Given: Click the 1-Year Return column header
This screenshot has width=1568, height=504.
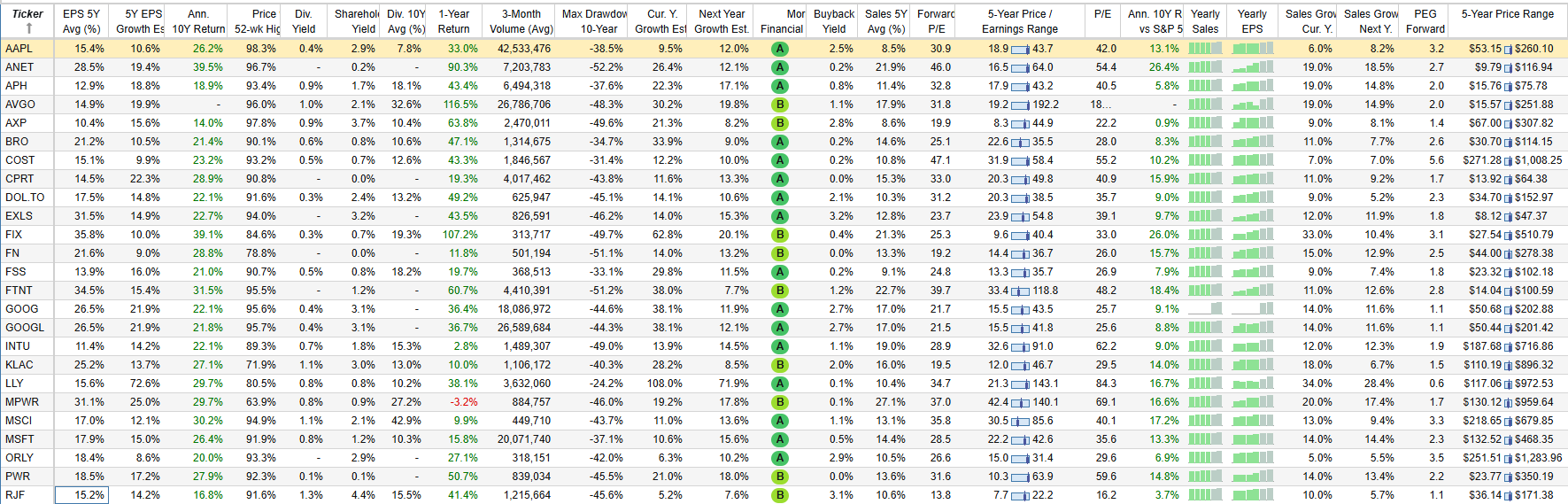Looking at the screenshot, I should [x=454, y=21].
